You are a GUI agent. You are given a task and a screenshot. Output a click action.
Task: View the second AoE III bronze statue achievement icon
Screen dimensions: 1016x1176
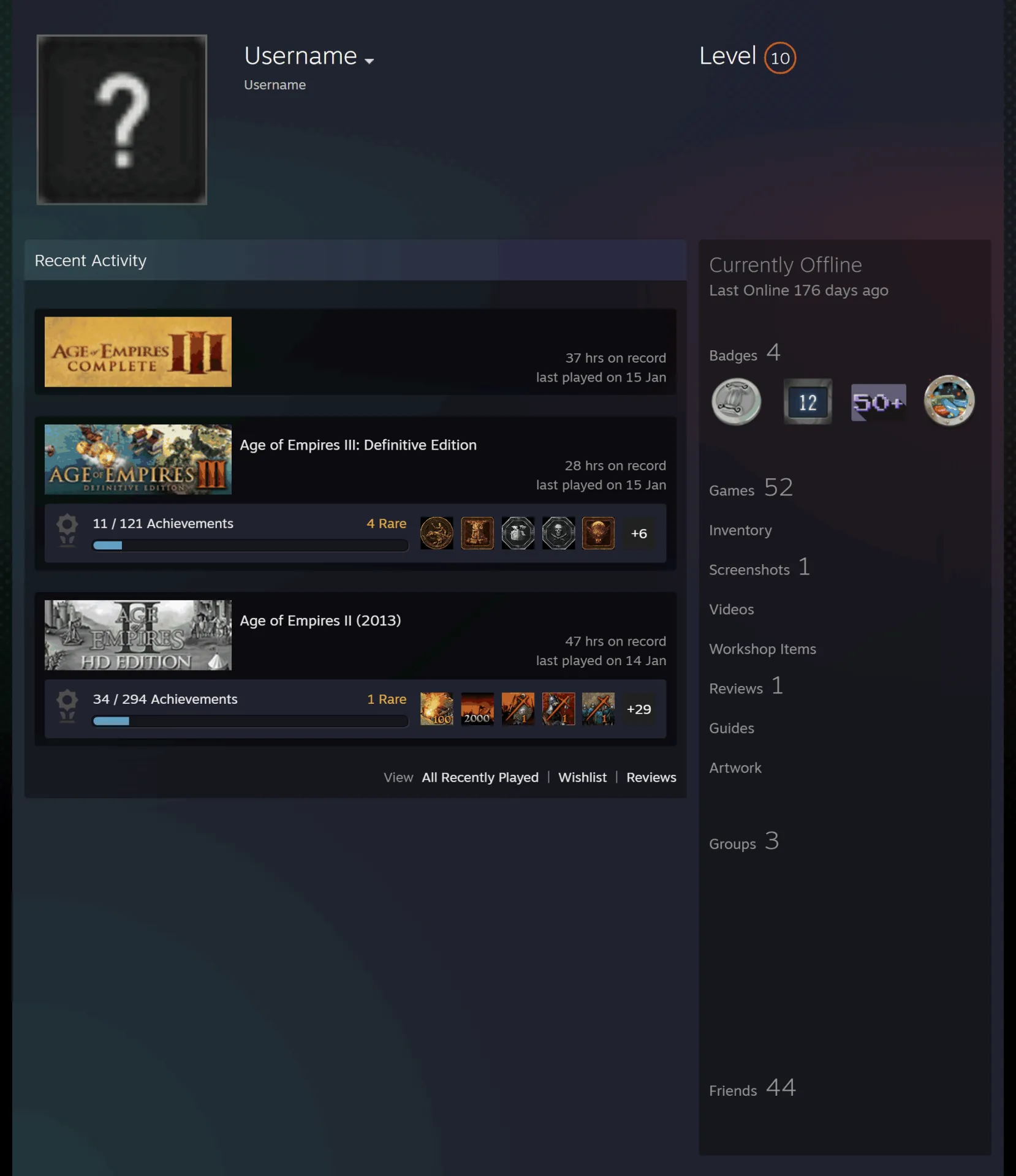(477, 533)
